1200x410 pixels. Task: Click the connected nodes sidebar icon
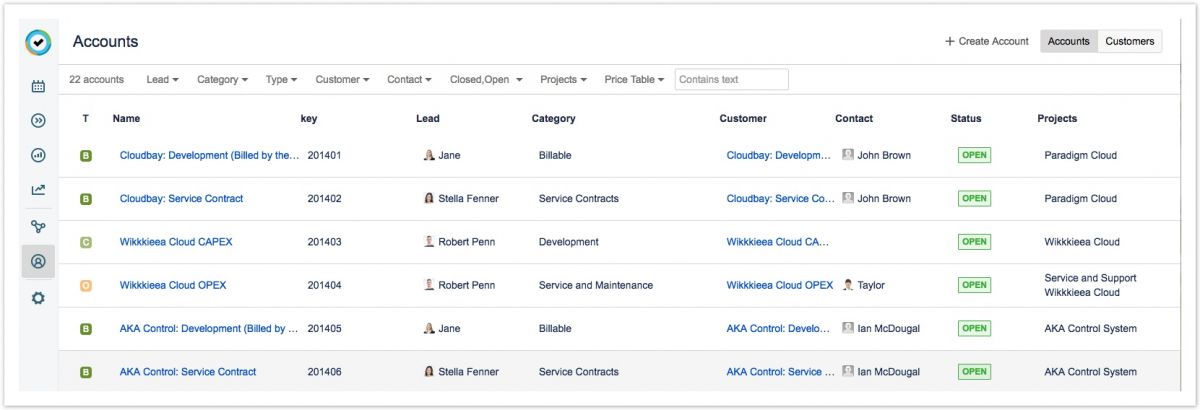[x=38, y=226]
